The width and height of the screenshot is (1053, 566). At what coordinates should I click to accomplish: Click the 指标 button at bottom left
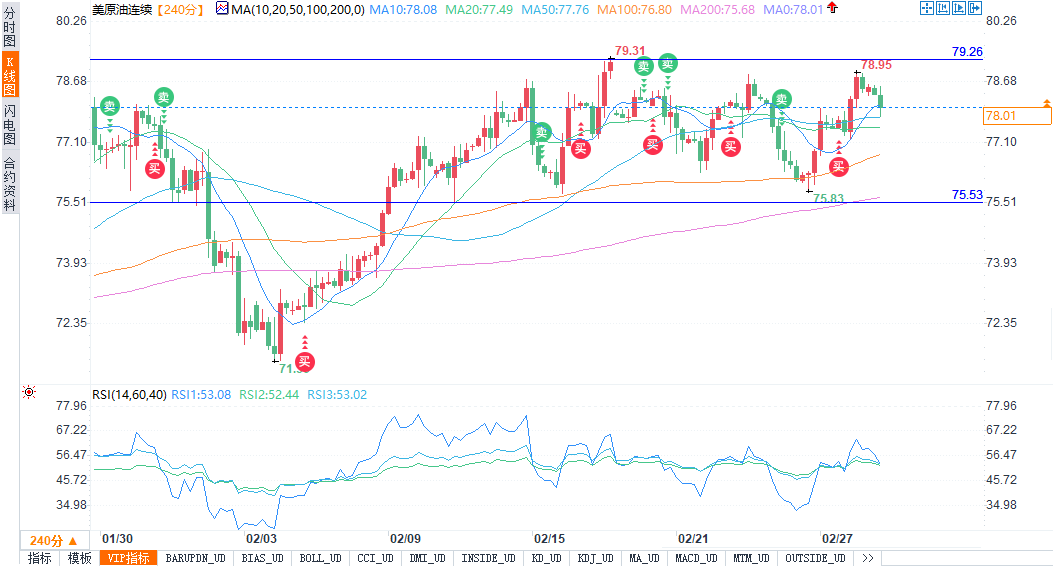[x=39, y=558]
